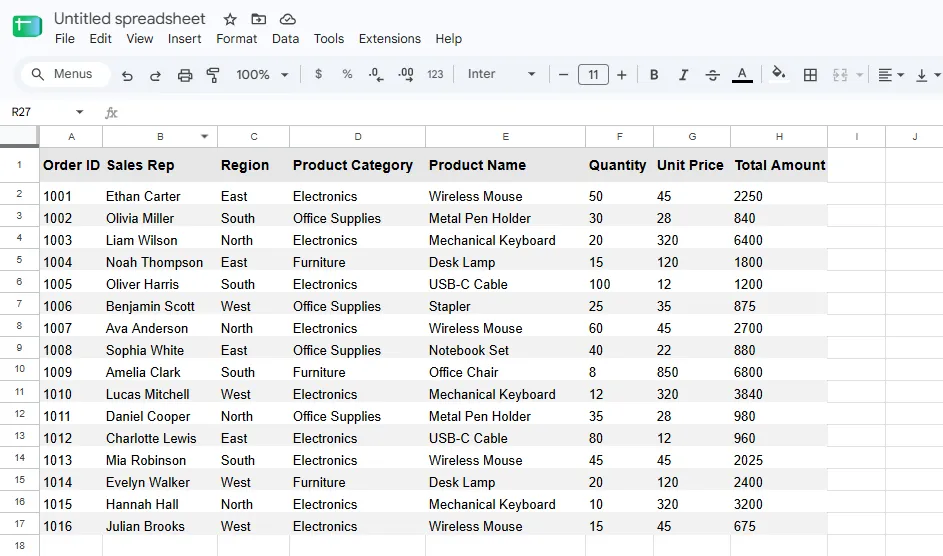
Task: Click the select-all corner box
Action: [19, 136]
